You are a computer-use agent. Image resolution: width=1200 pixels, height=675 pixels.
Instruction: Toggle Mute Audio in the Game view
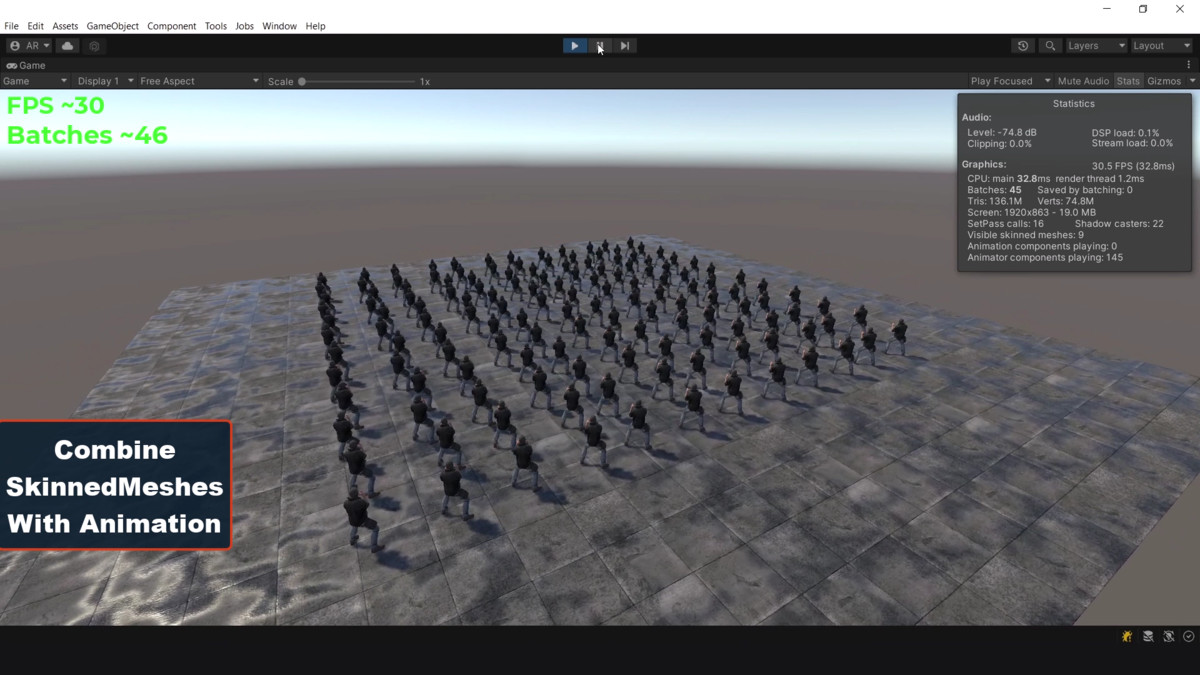[1082, 80]
